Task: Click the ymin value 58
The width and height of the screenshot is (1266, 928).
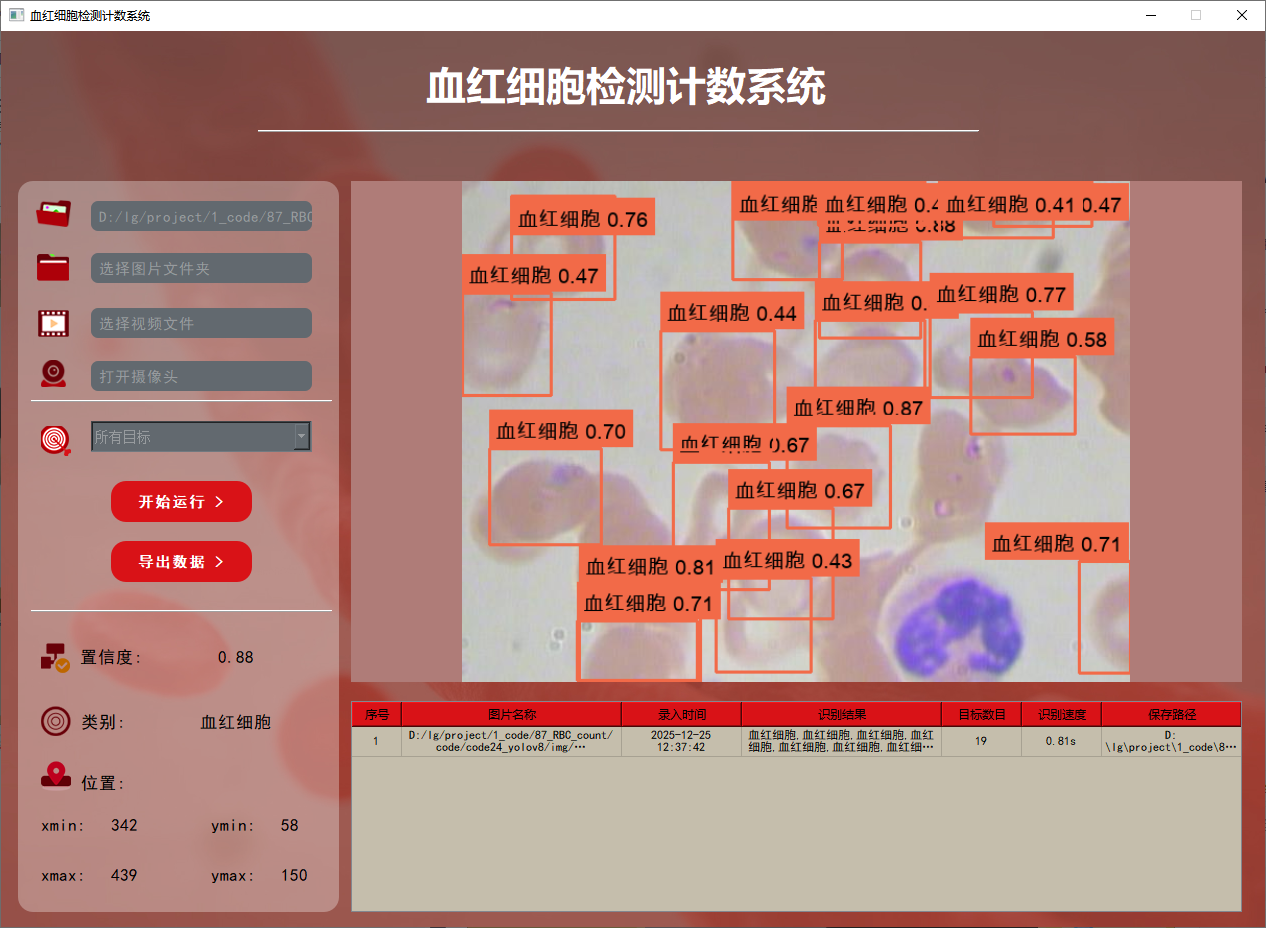Action: click(290, 825)
